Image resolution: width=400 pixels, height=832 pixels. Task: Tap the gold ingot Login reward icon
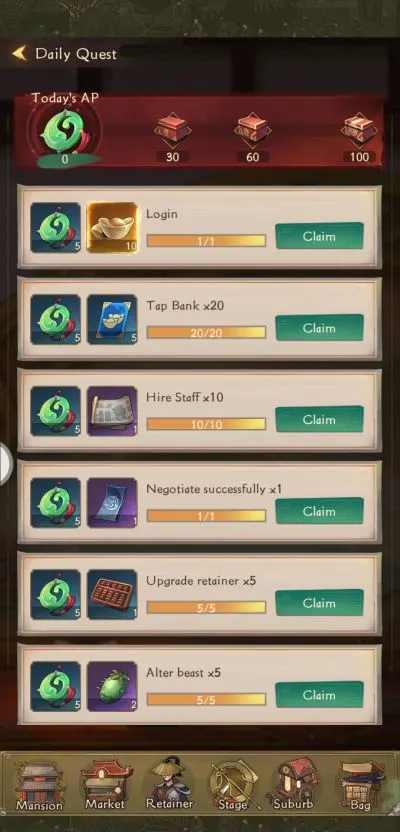[x=112, y=227]
